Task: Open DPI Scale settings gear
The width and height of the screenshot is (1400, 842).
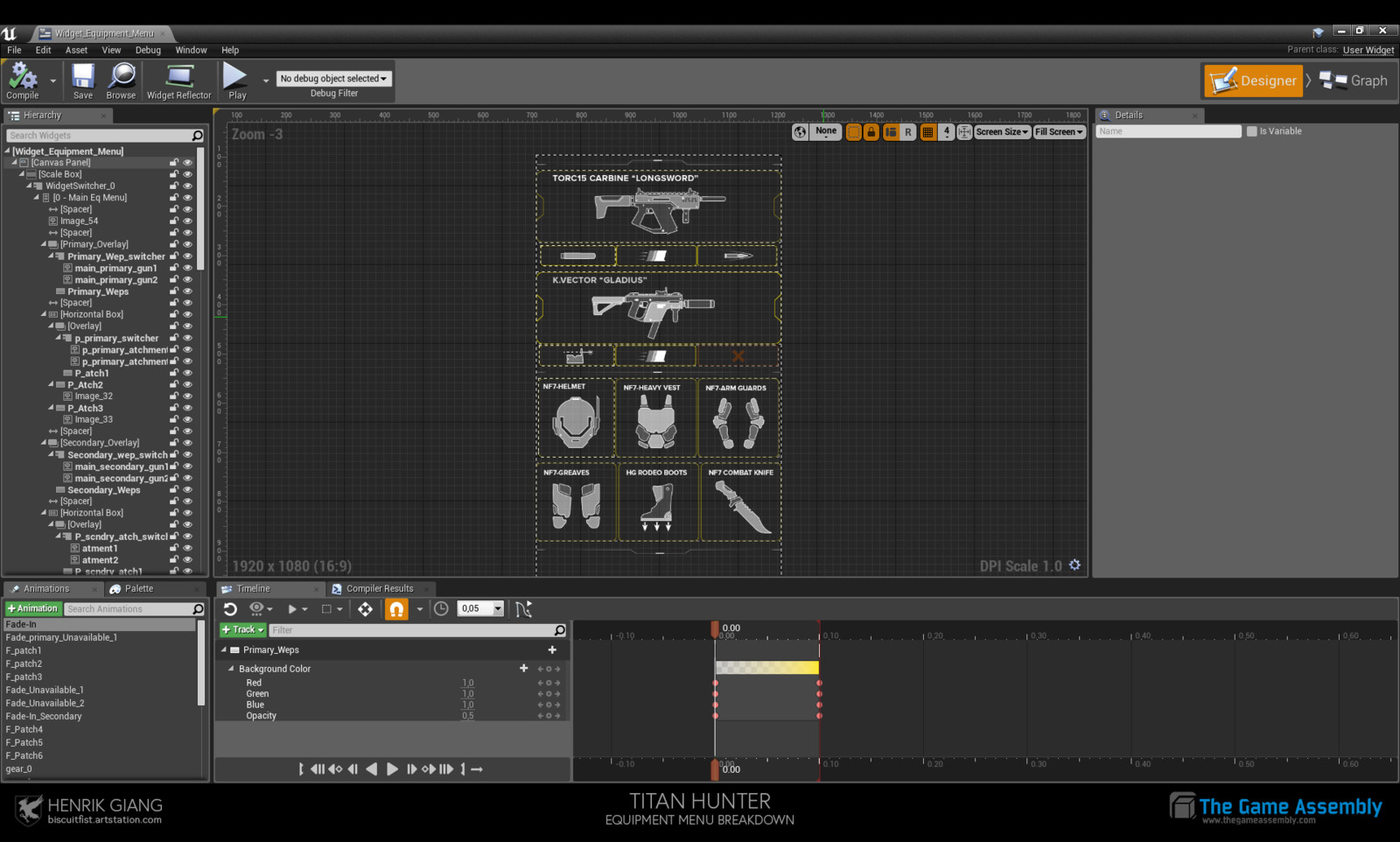Action: 1074,565
